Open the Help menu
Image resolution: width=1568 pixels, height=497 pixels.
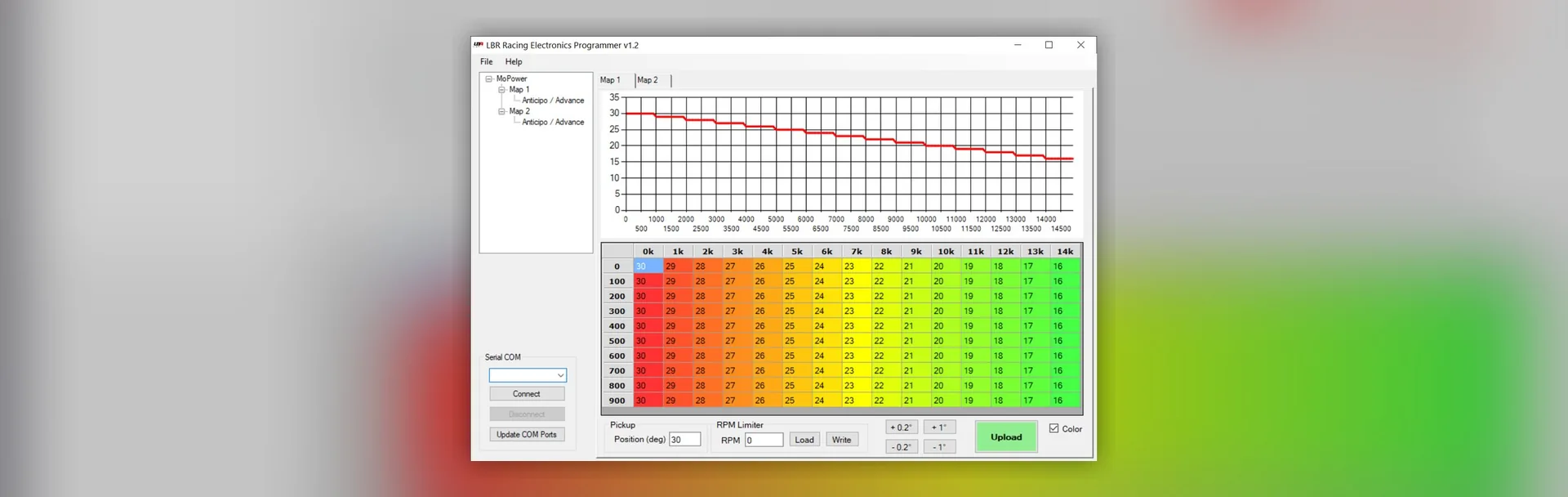(x=513, y=61)
